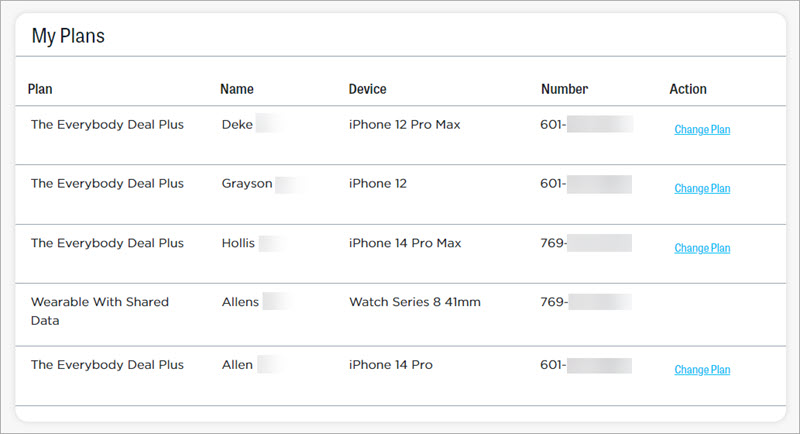
Task: Click the name Allens in the wearable row
Action: 241,302
